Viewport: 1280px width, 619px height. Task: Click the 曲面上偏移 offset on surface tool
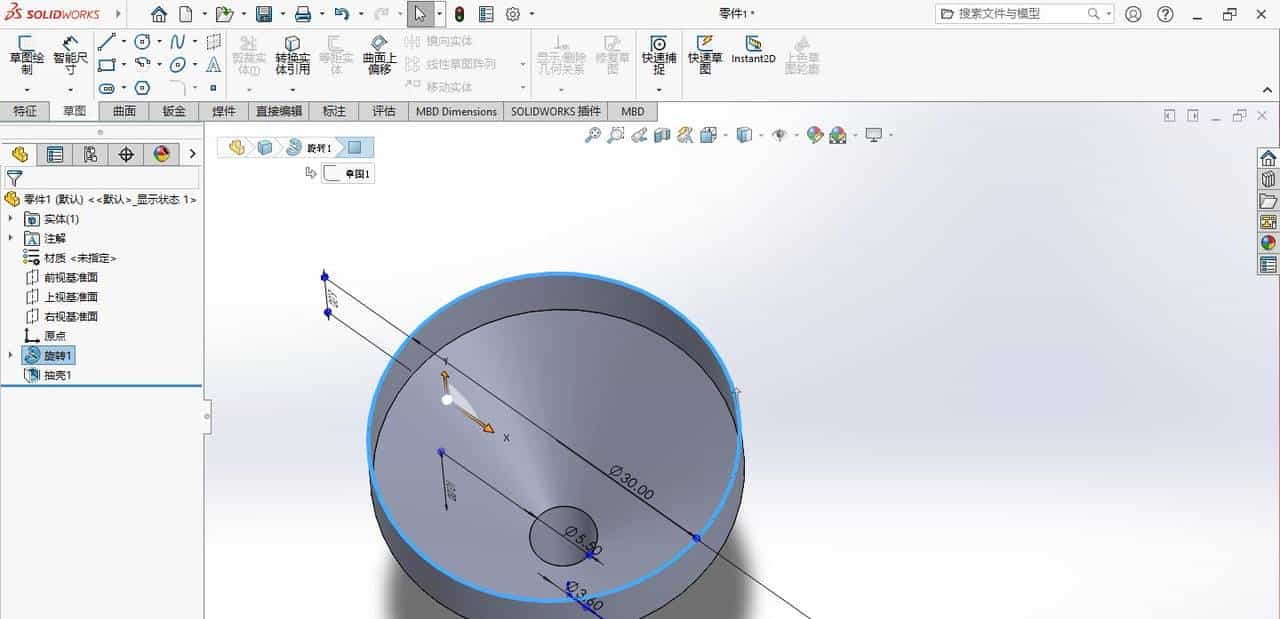pos(380,58)
